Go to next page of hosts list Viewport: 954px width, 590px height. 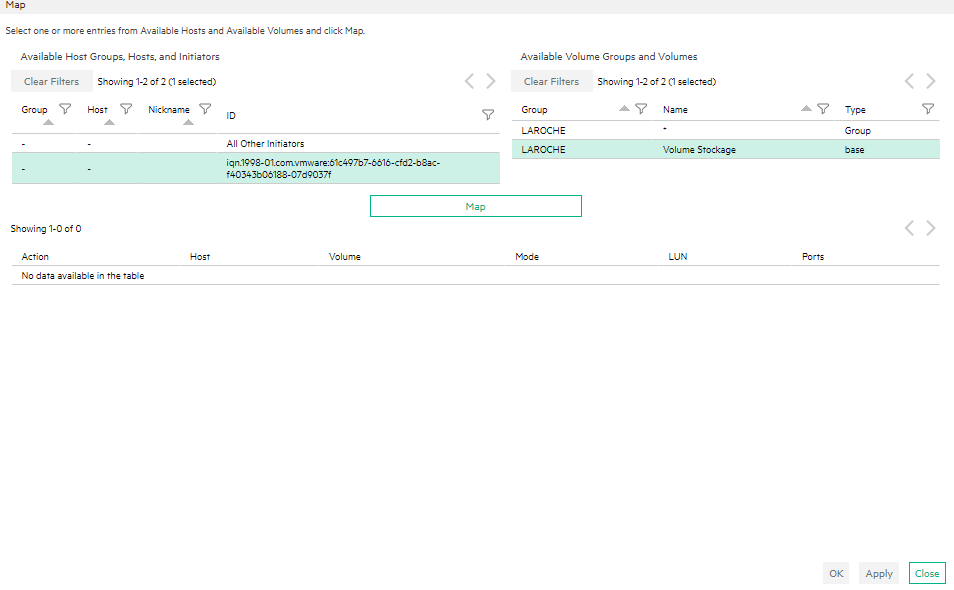(490, 81)
